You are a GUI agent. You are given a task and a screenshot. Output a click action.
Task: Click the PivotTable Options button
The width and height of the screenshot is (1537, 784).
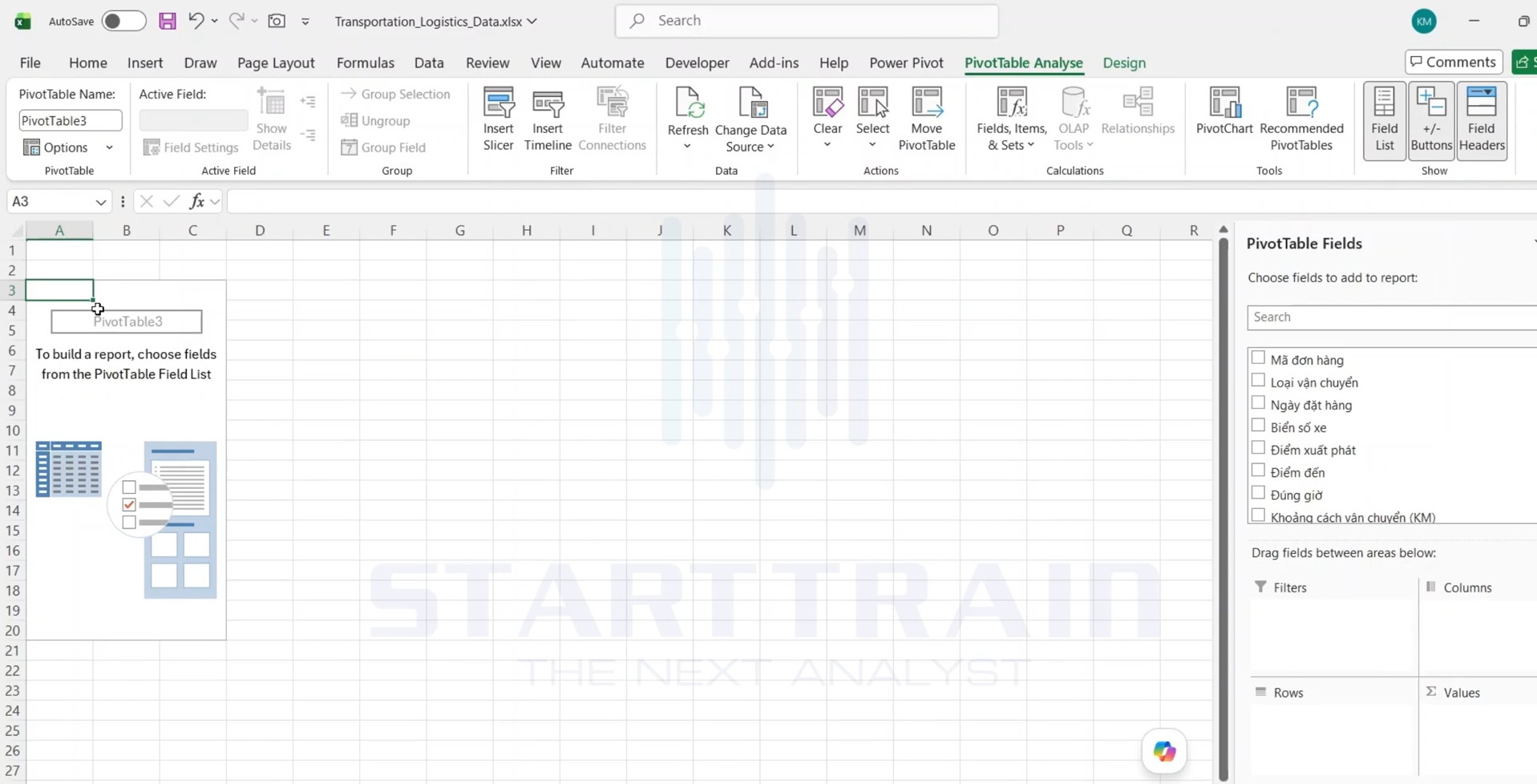pos(56,148)
